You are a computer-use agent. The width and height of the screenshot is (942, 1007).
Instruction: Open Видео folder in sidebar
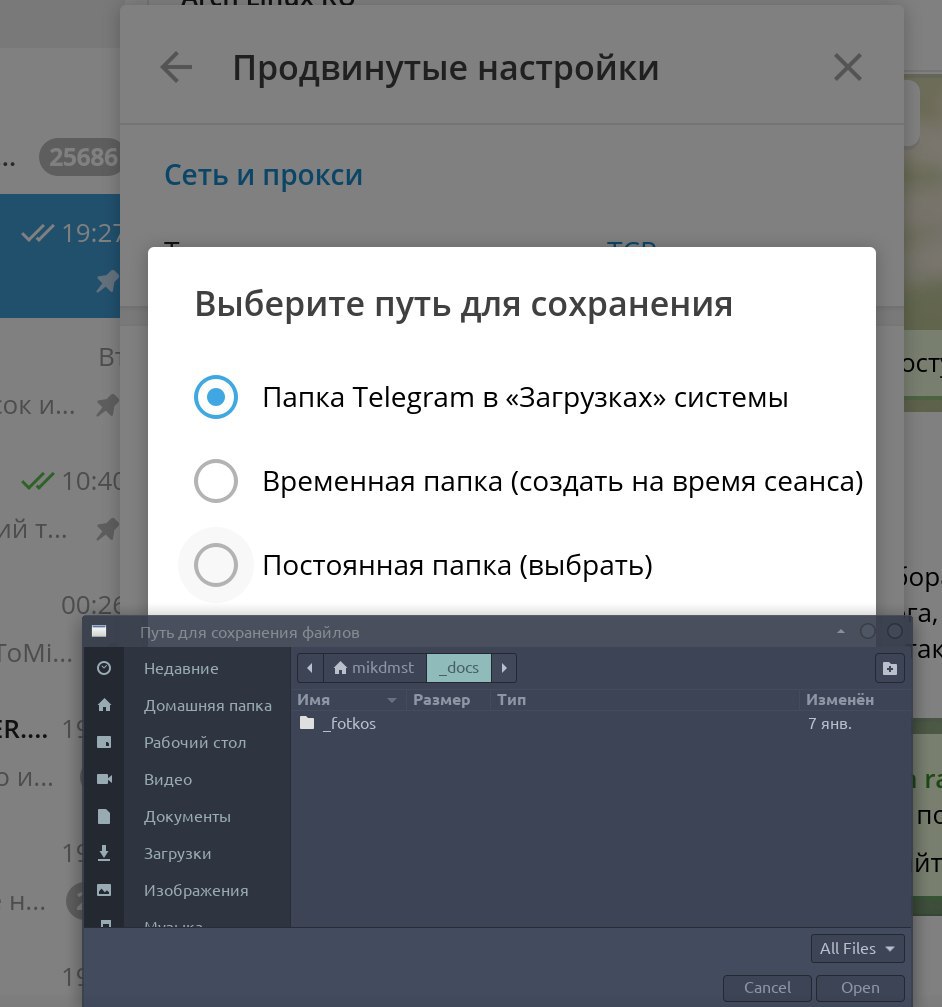[x=168, y=779]
